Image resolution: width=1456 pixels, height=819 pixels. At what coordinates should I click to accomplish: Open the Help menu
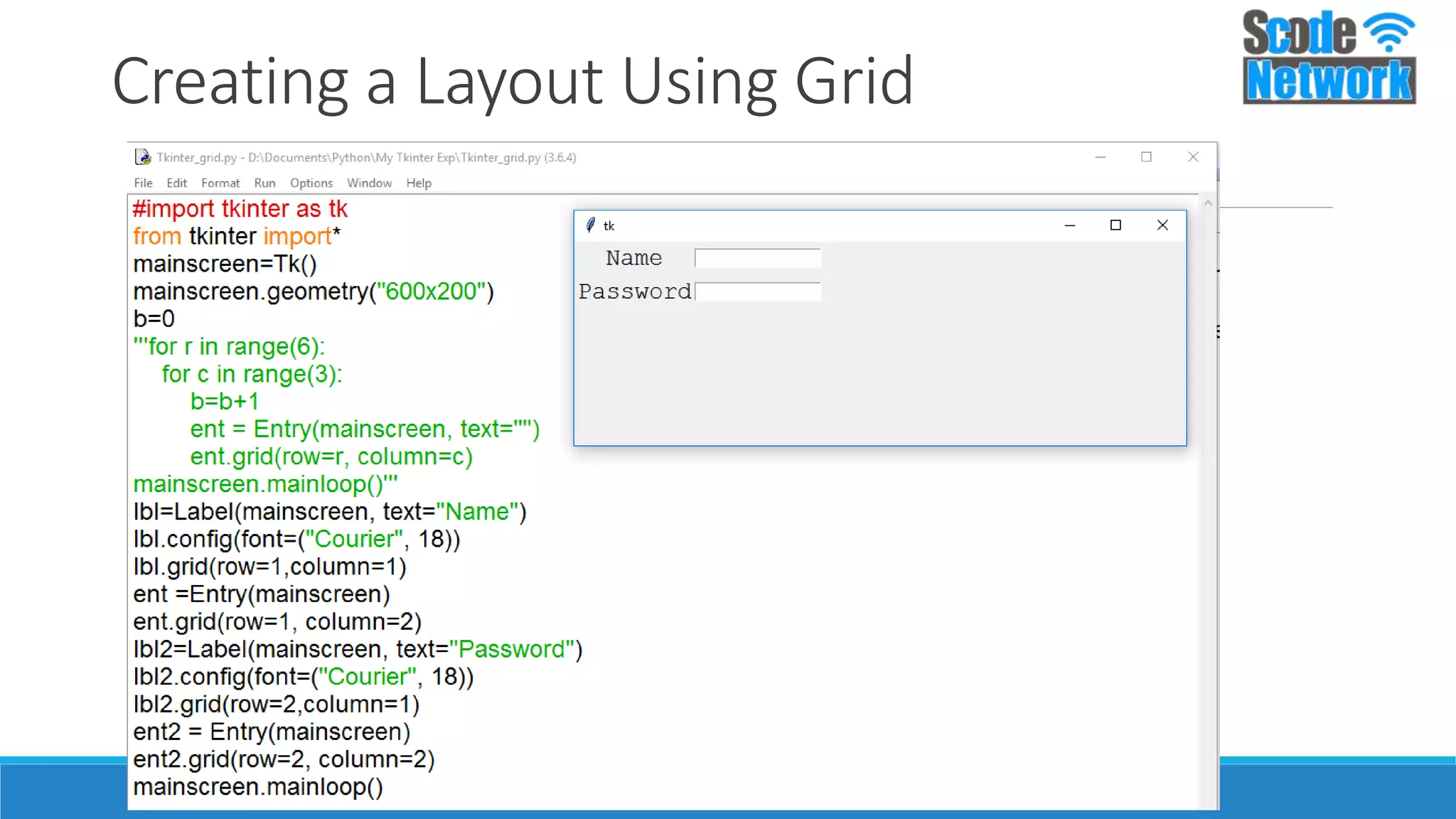(x=419, y=183)
